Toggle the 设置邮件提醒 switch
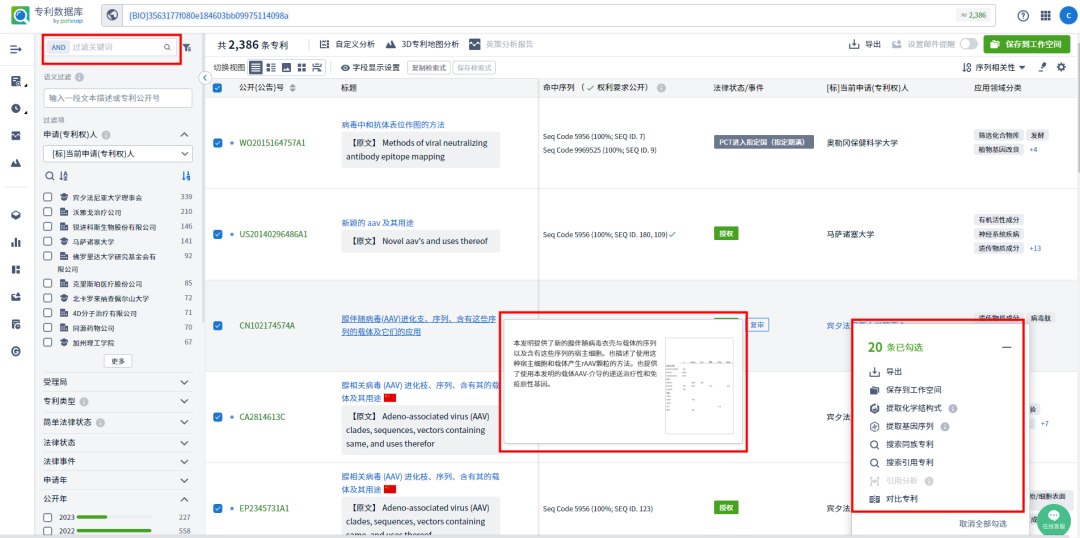The image size is (1080, 538). coord(968,43)
